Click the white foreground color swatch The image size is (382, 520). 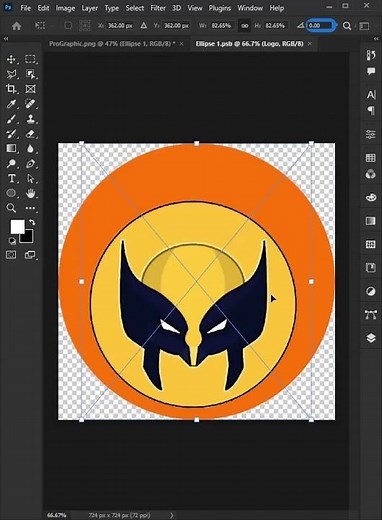pos(17,227)
